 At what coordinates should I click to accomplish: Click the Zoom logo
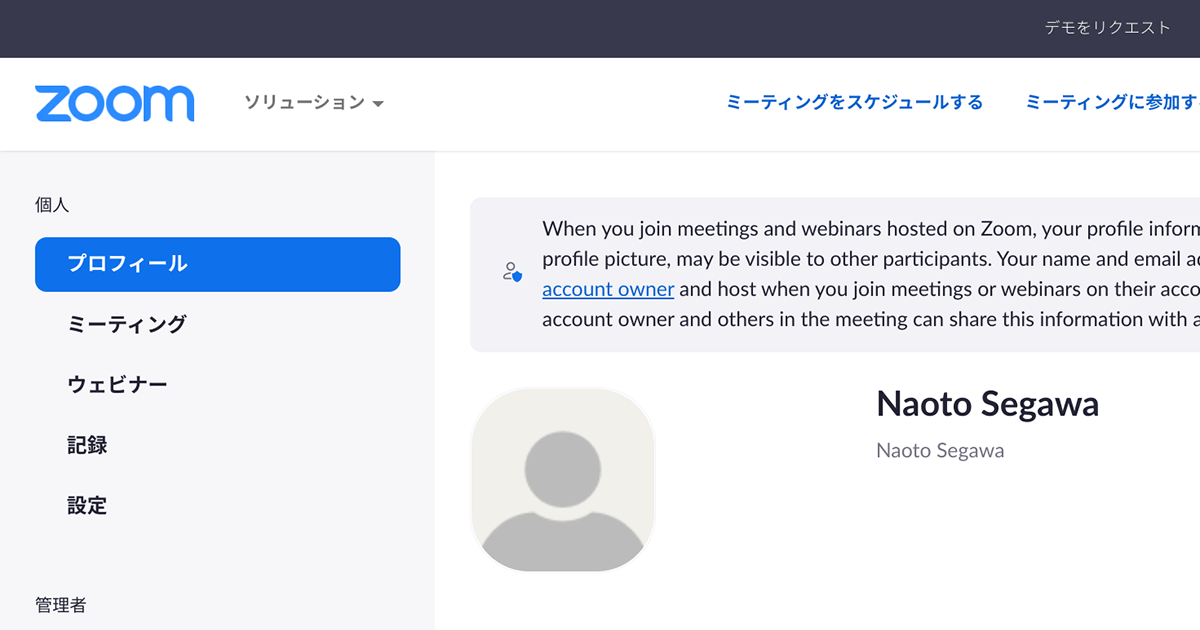coord(115,104)
